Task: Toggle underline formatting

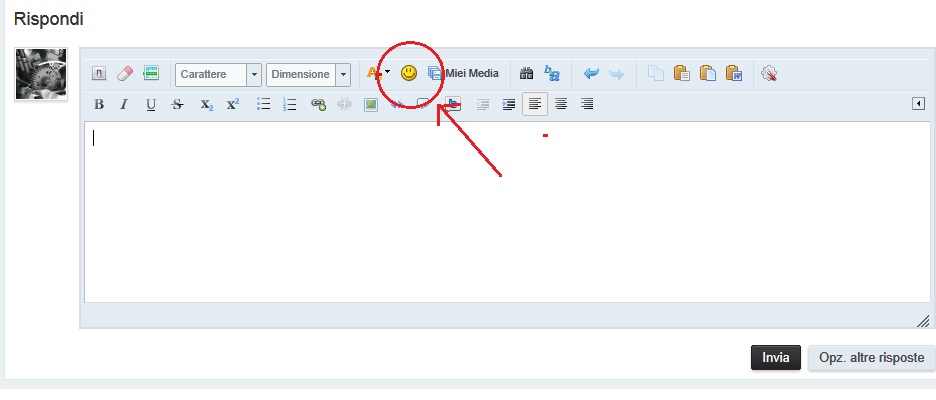Action: pos(151,105)
